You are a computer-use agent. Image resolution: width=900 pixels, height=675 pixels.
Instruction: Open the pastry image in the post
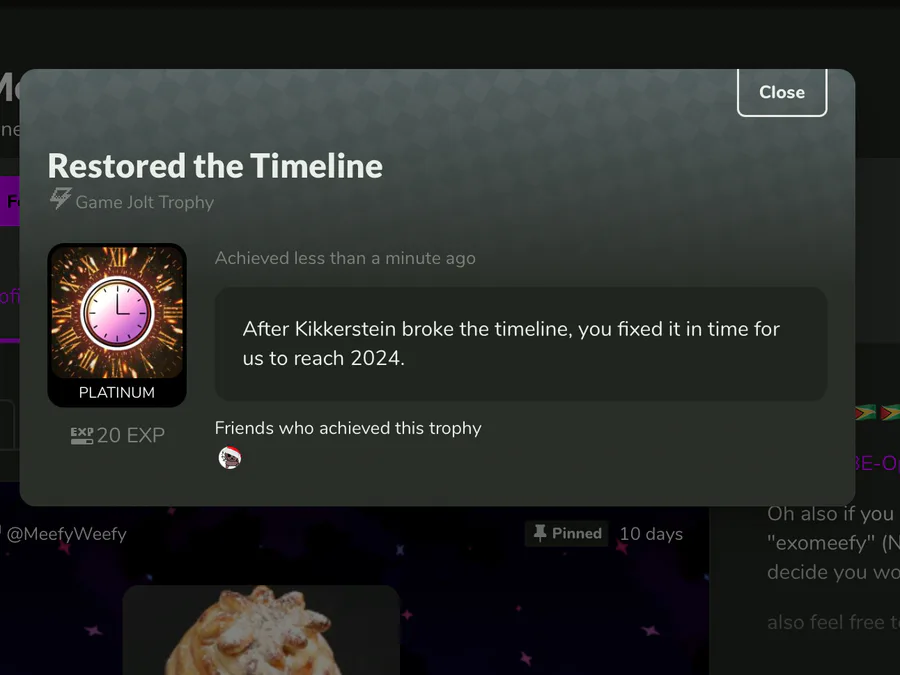pyautogui.click(x=261, y=630)
